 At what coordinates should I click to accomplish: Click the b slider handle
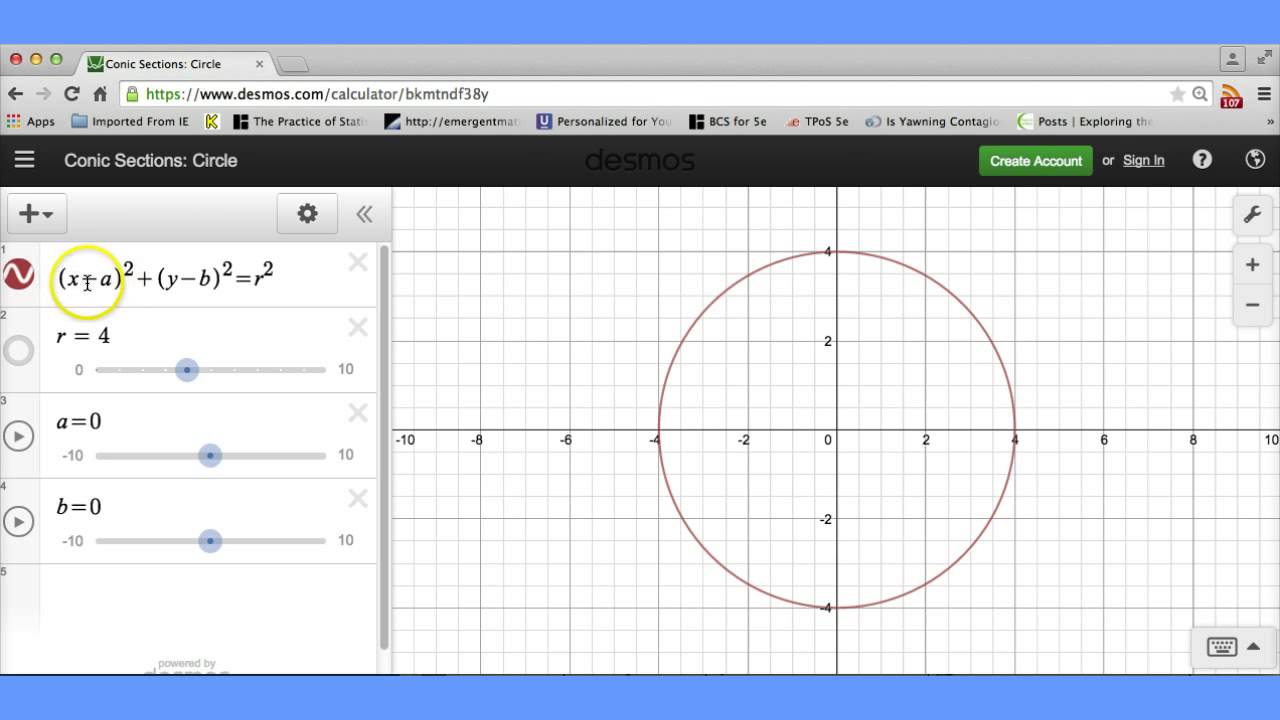(x=210, y=541)
